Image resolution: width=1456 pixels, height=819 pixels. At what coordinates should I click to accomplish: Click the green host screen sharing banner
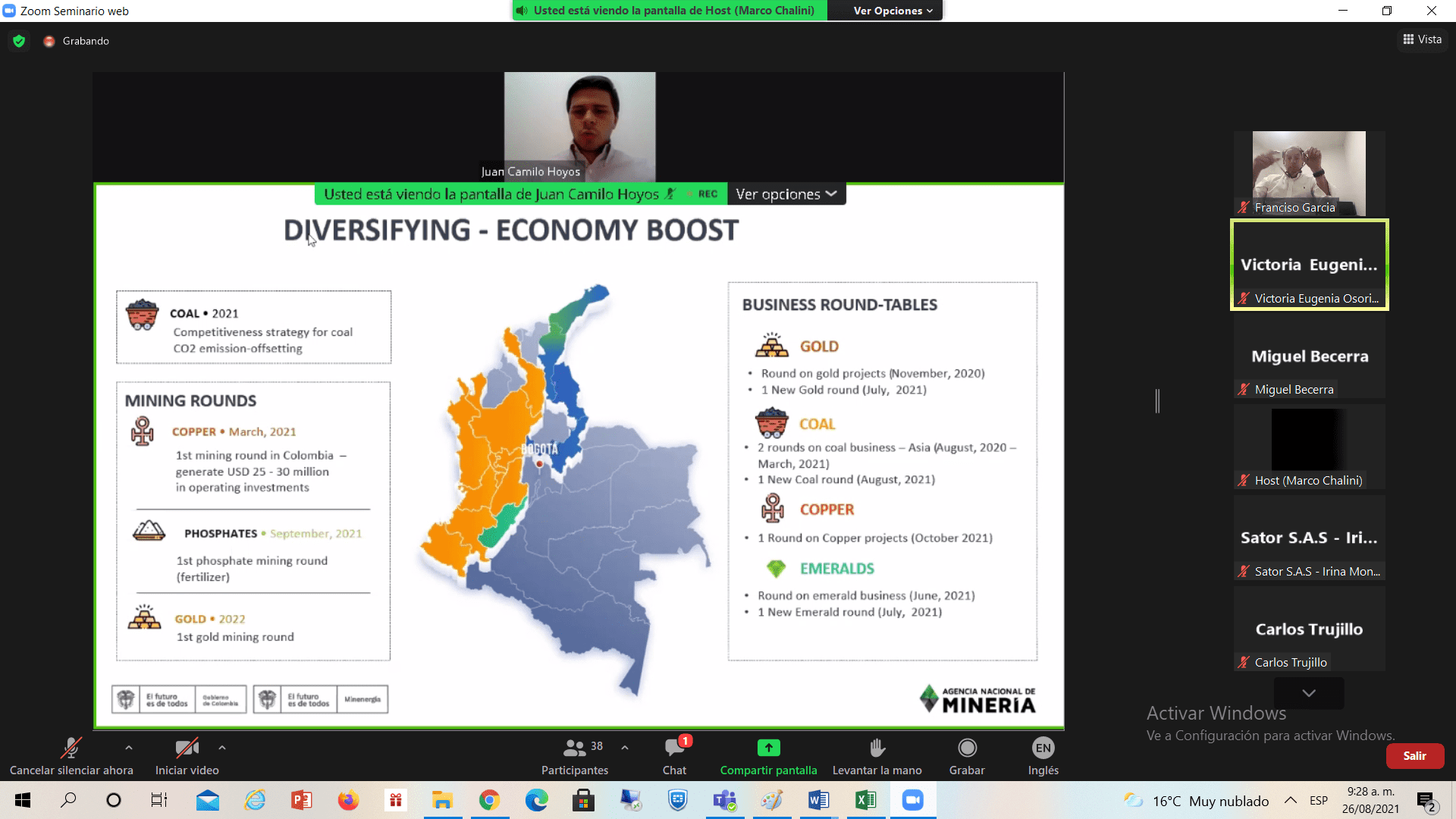coord(670,11)
